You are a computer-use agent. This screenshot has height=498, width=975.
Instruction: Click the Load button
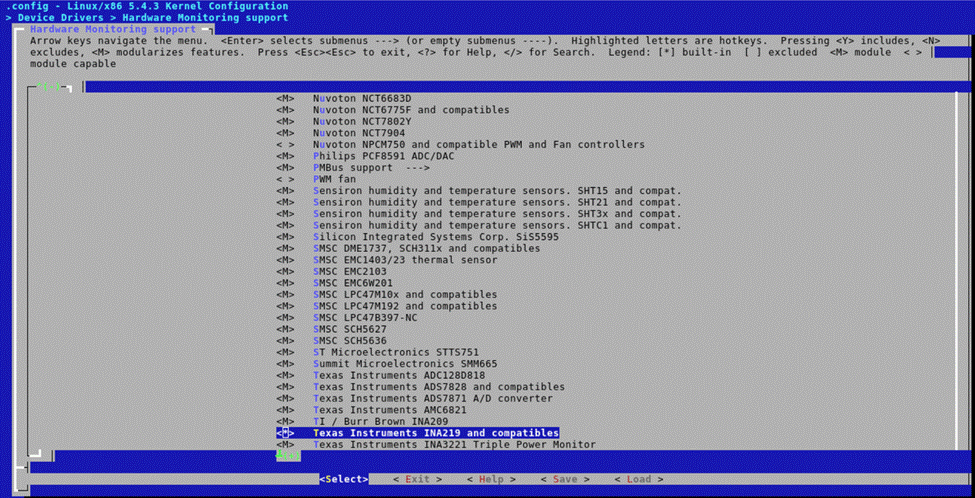tap(639, 479)
